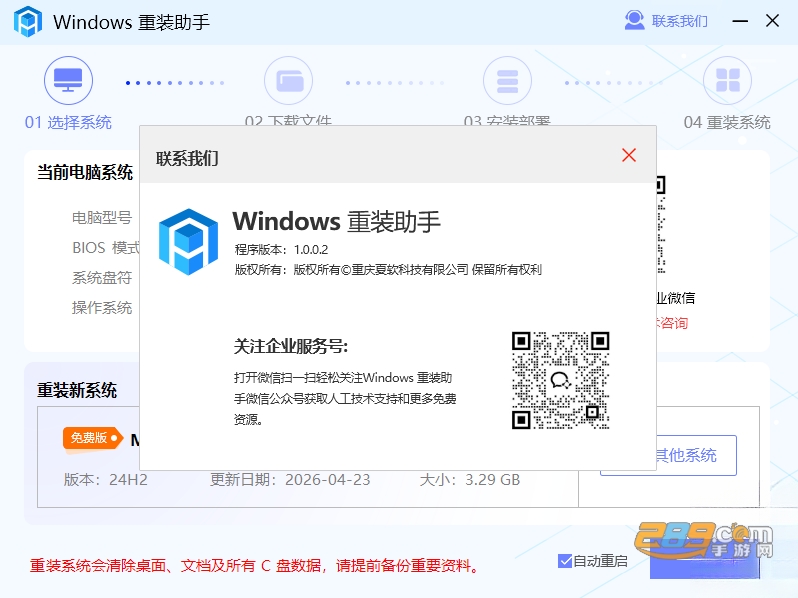The width and height of the screenshot is (798, 598).
Task: Click the 联系我们 dialog title text
Action: pos(187,158)
